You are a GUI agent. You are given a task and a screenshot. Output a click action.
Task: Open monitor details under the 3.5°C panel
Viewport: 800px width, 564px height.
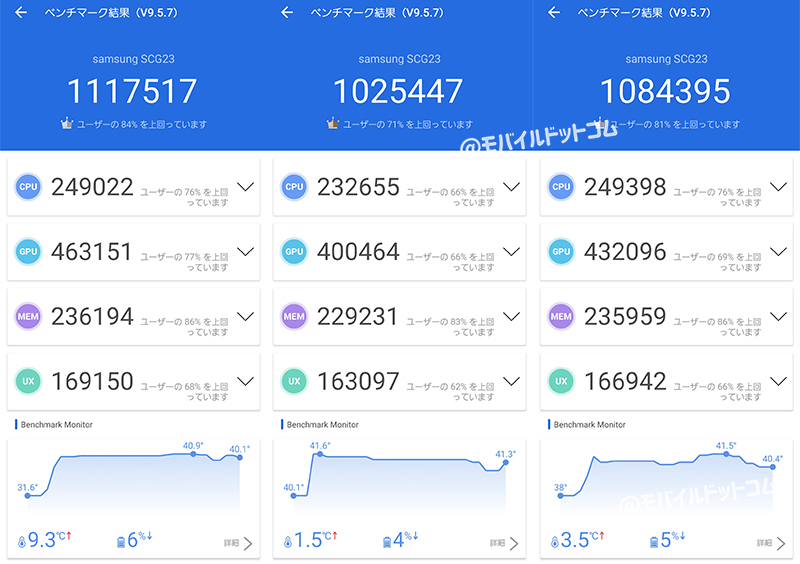pyautogui.click(x=771, y=543)
